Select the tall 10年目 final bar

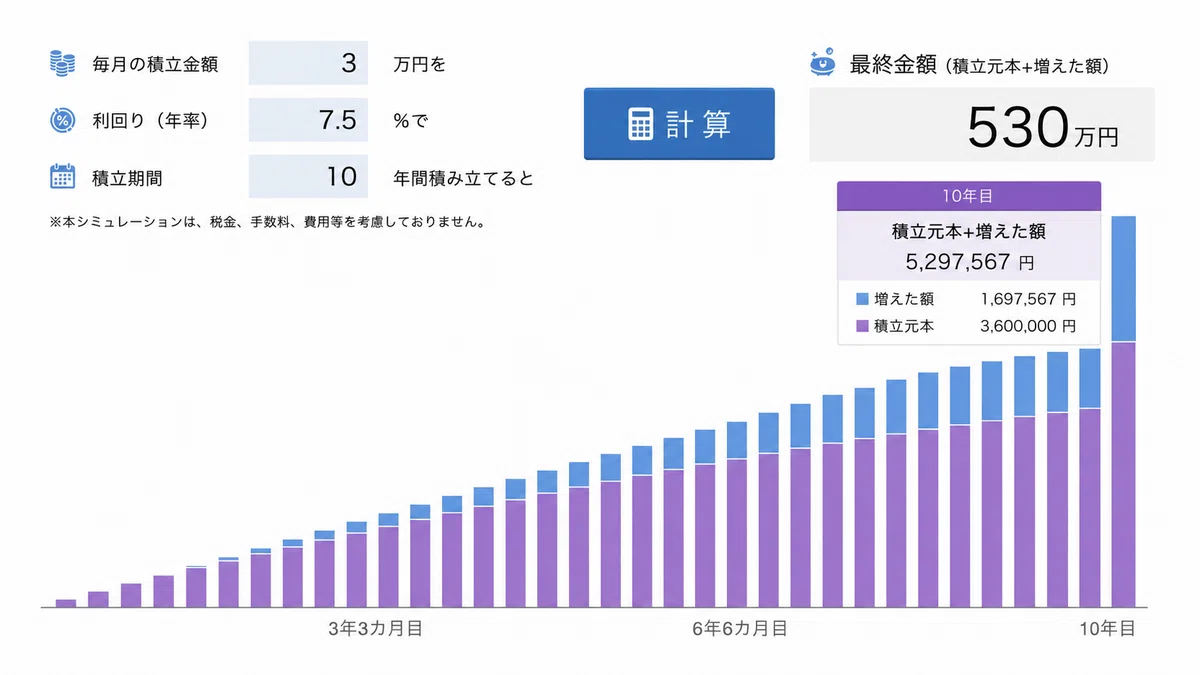(1123, 411)
